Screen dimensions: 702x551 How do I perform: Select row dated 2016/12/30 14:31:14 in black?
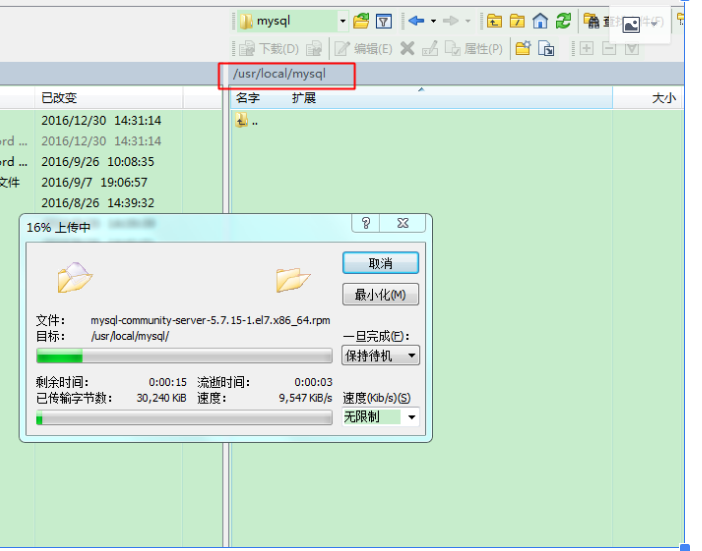101,121
